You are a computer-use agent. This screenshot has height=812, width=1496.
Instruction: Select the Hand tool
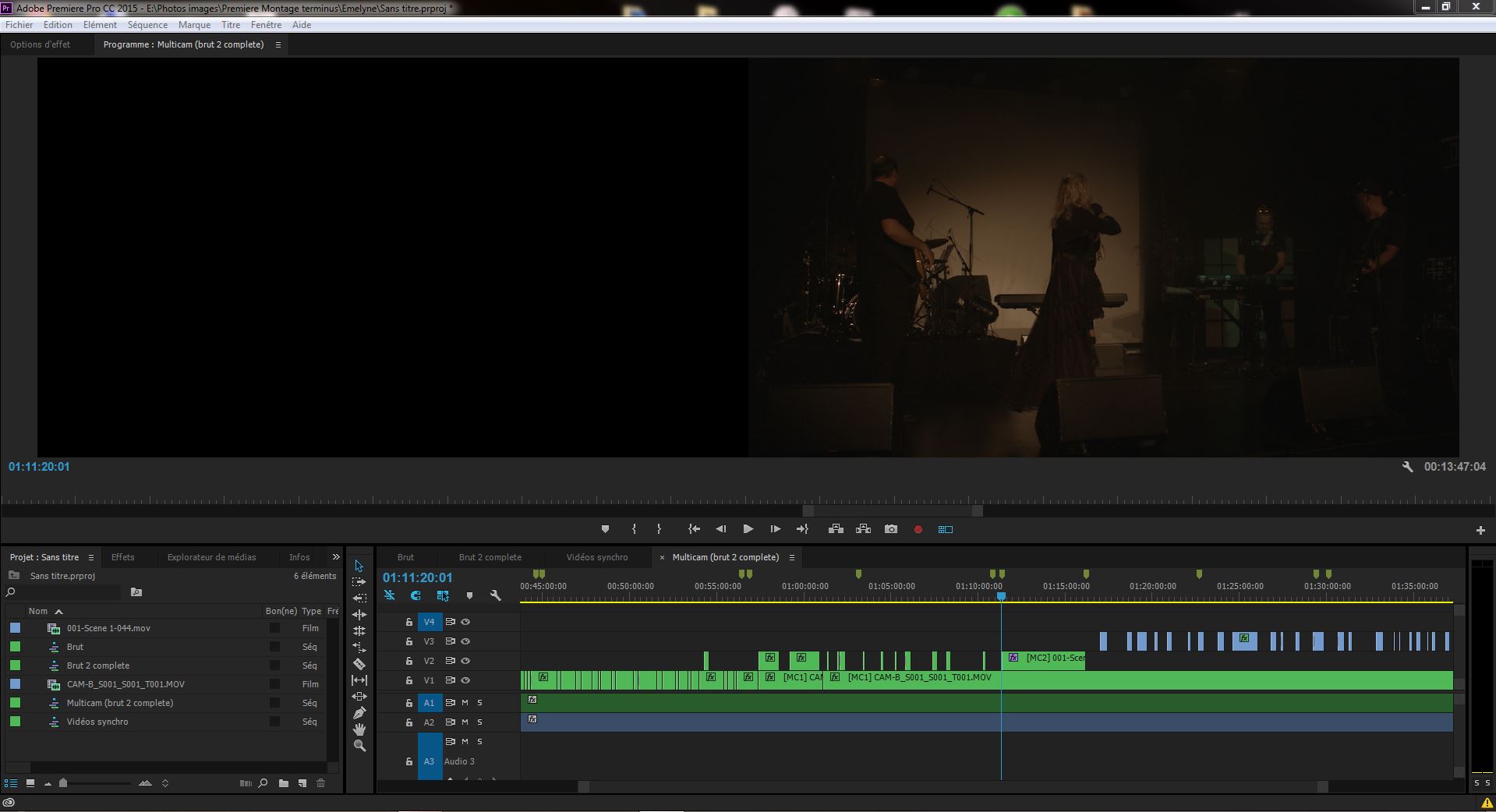(x=359, y=729)
